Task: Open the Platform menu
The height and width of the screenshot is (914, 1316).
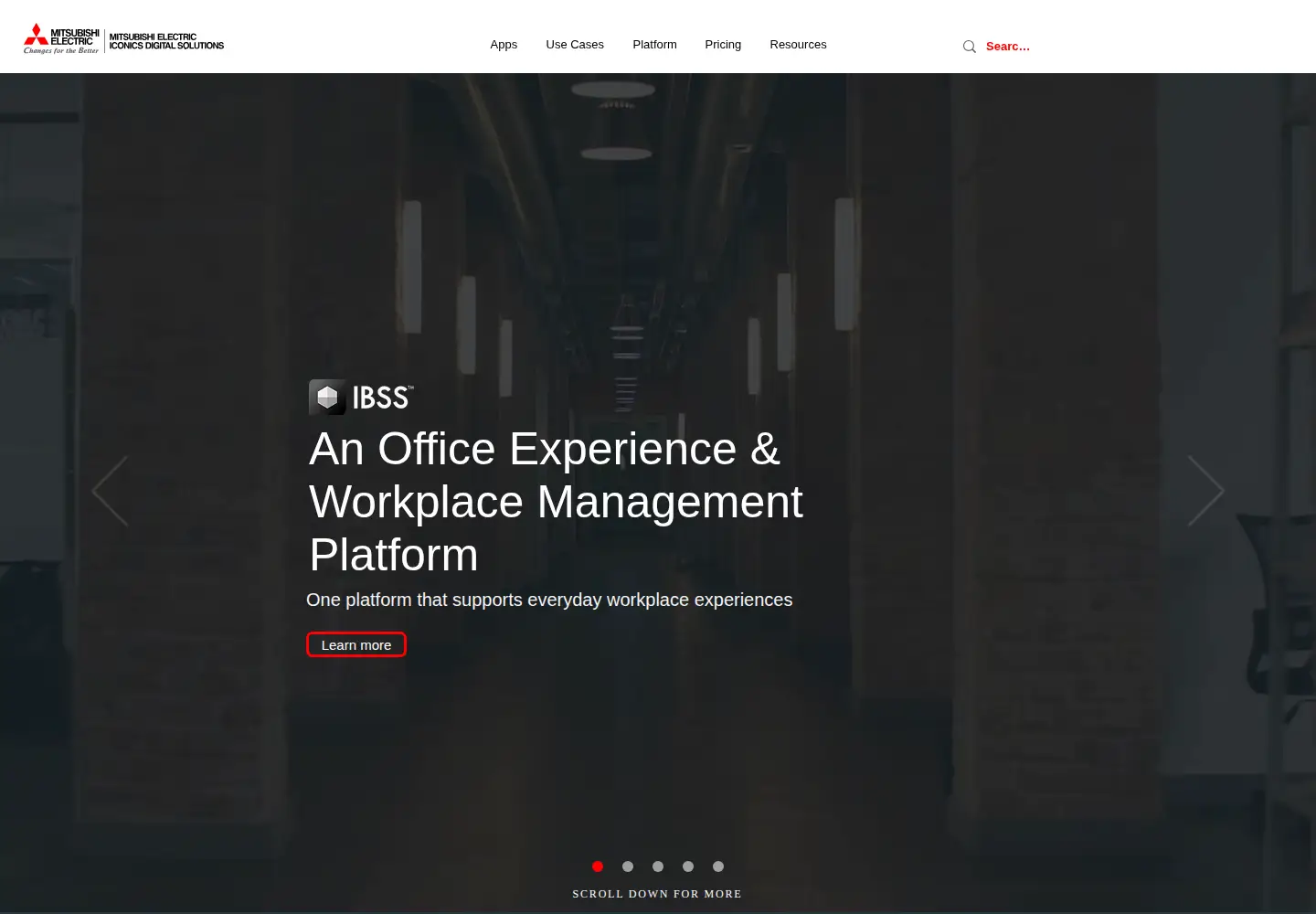Action: pyautogui.click(x=654, y=45)
